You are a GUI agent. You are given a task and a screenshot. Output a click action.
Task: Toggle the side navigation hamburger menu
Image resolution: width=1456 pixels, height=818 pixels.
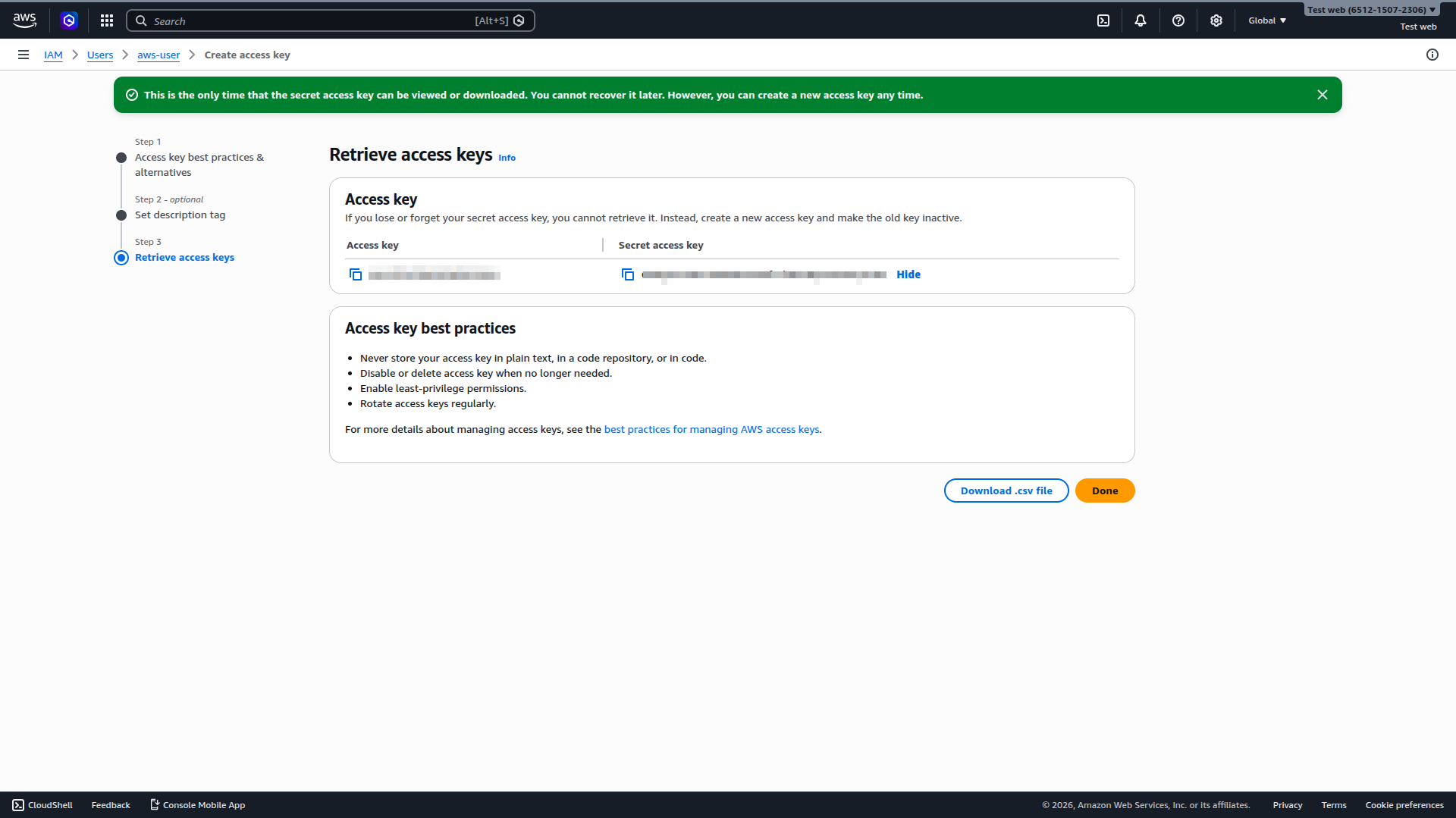(x=24, y=55)
